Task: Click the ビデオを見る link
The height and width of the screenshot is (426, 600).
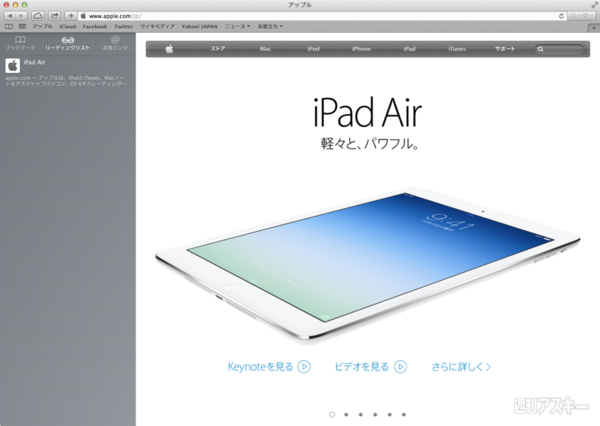Action: (370, 367)
